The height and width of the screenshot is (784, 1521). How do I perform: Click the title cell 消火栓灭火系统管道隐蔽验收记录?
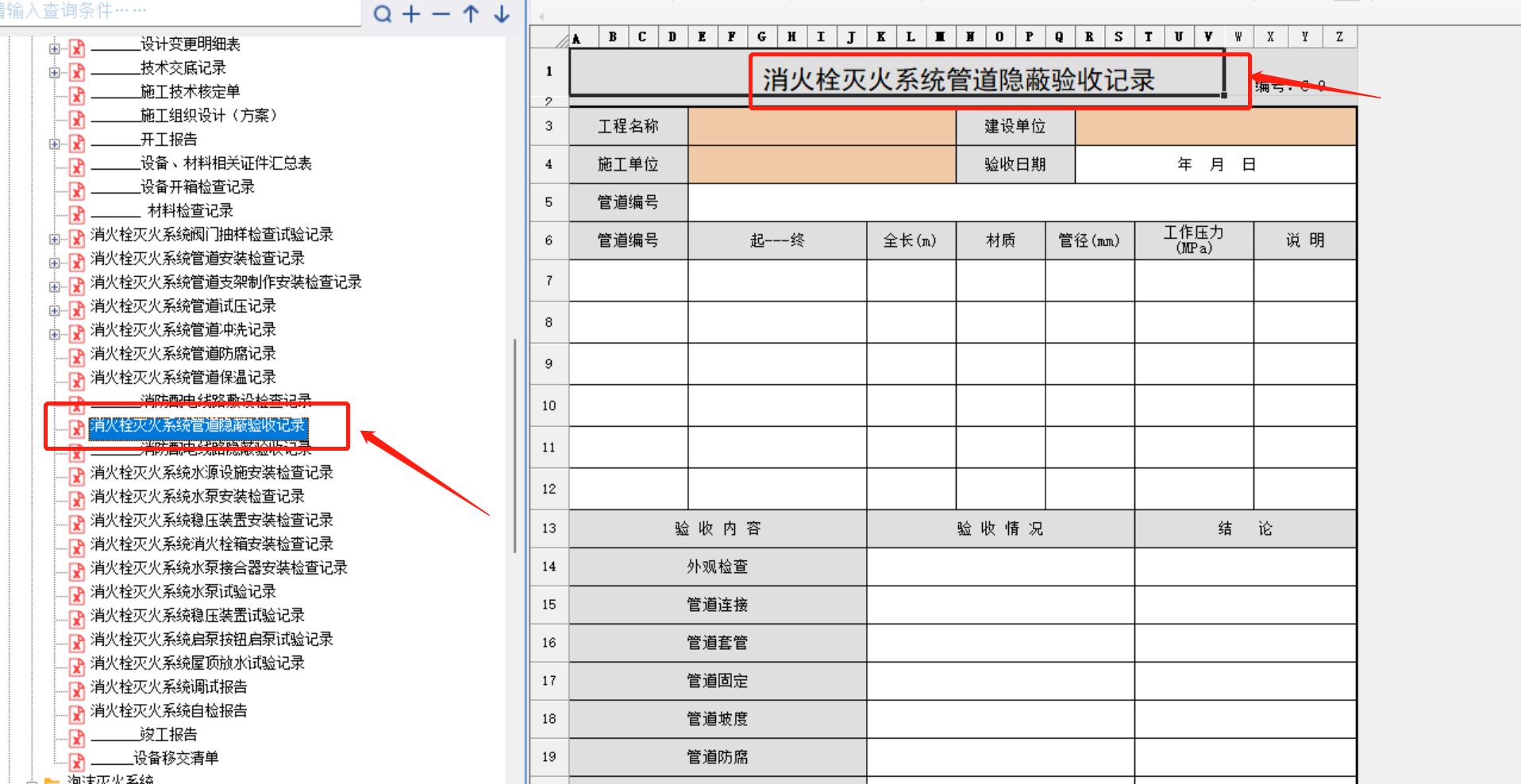pyautogui.click(x=897, y=73)
